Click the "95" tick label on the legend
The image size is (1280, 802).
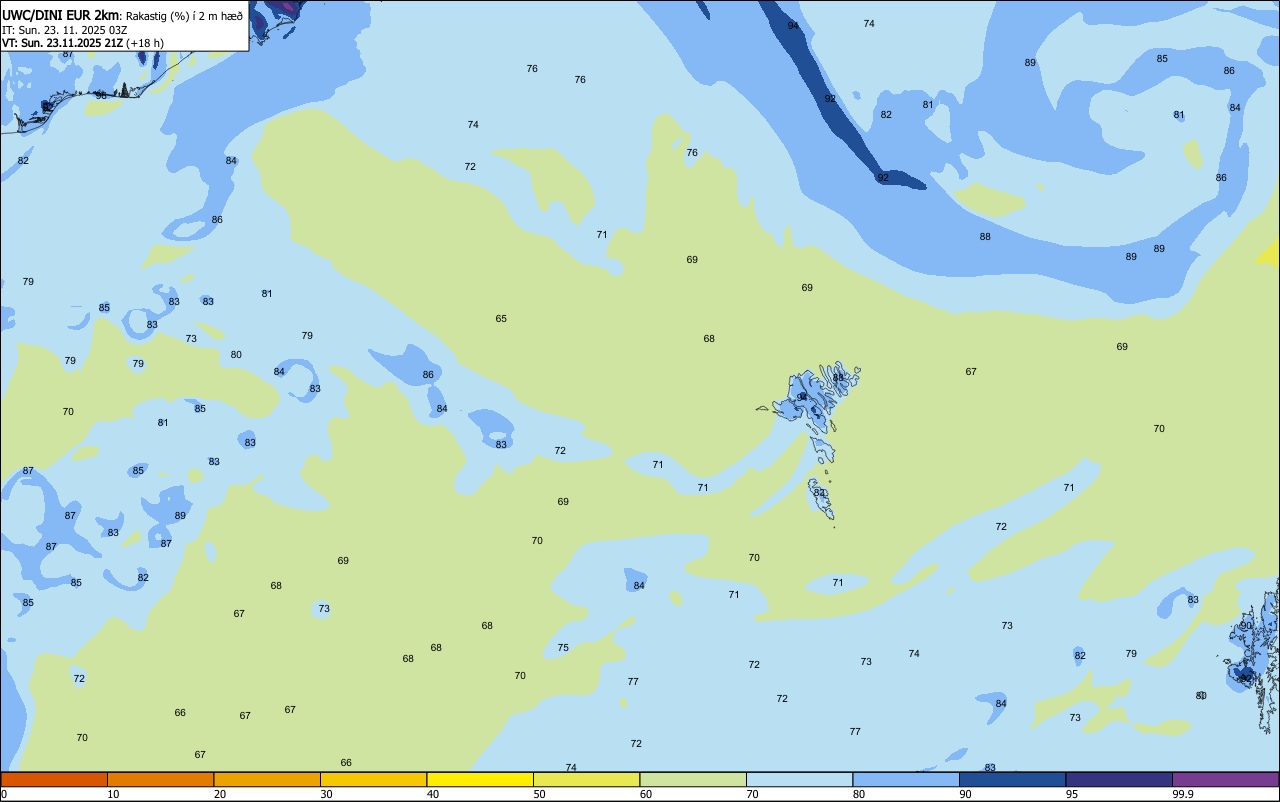pos(1072,794)
